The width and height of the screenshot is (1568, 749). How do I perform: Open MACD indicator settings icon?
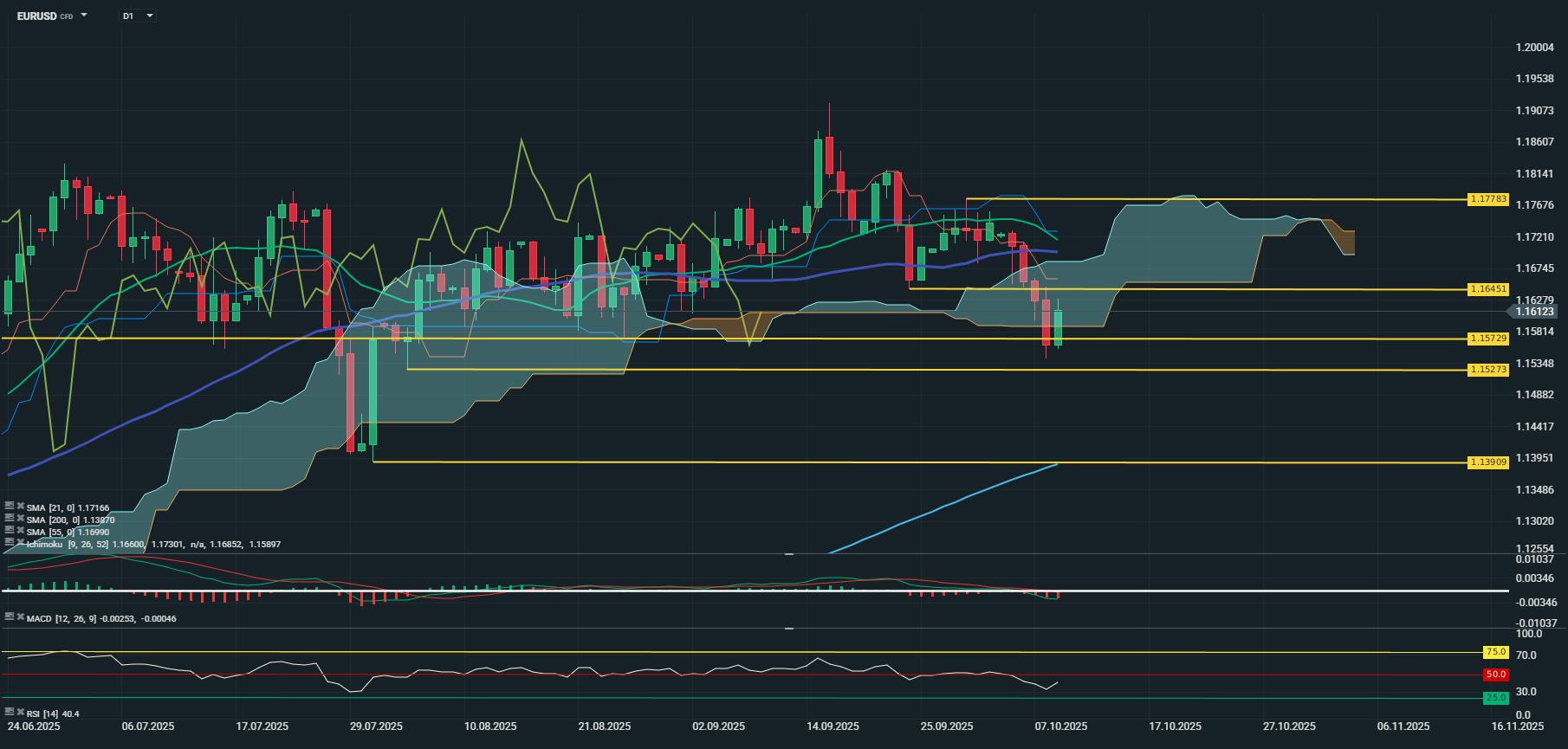[x=10, y=617]
